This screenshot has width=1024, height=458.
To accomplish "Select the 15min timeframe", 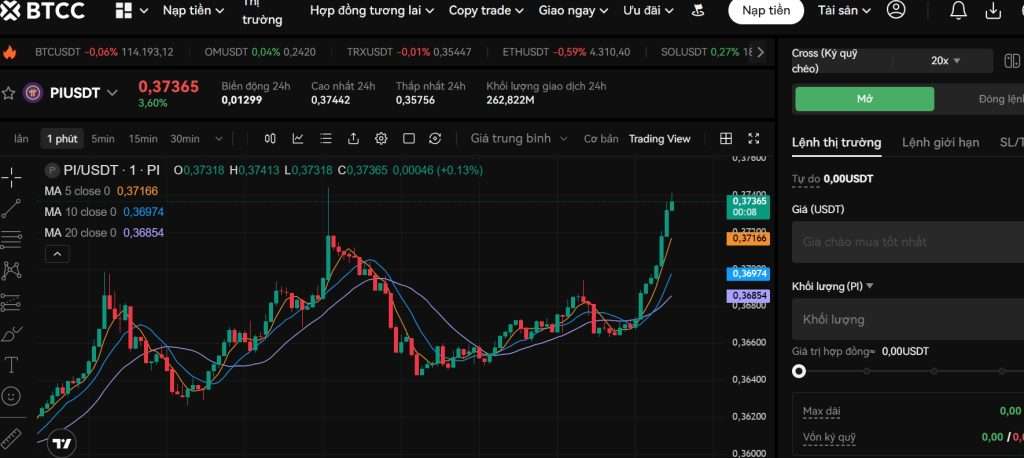I will (x=143, y=139).
